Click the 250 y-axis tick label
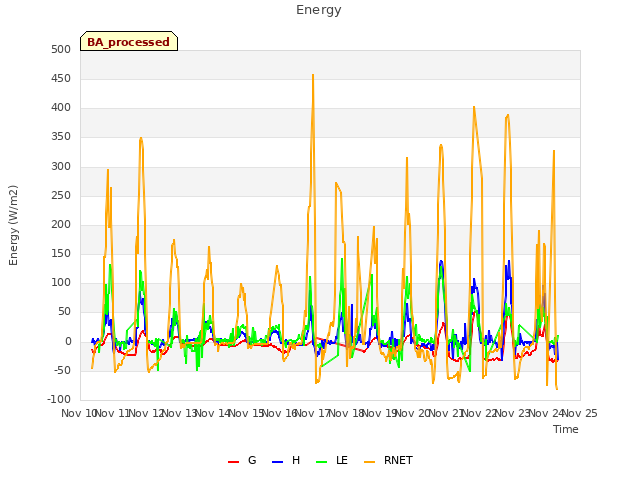The height and width of the screenshot is (480, 640). point(61,195)
